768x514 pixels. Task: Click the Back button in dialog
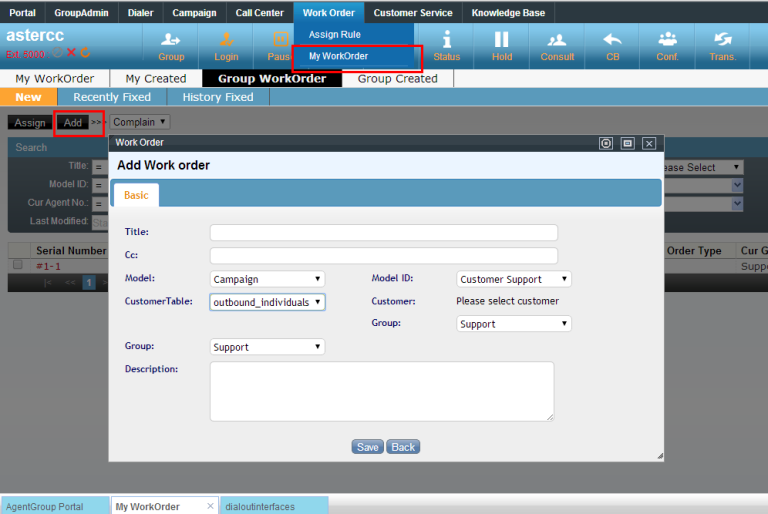point(403,447)
